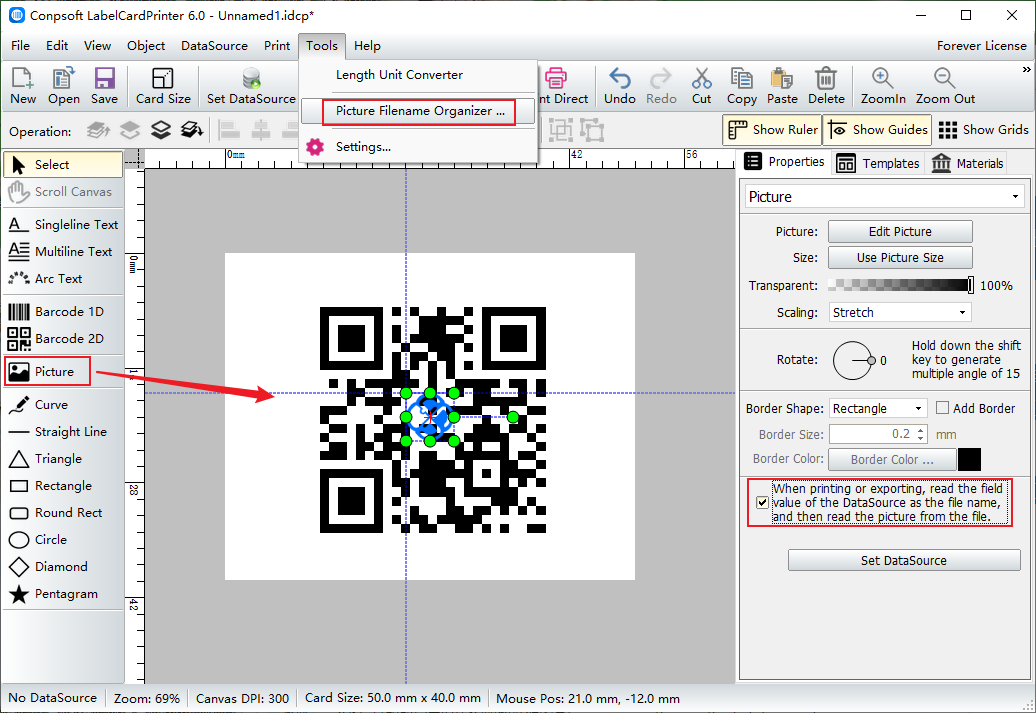Pick the Multiline Text tool
Image resolution: width=1036 pixels, height=713 pixels.
(x=63, y=252)
